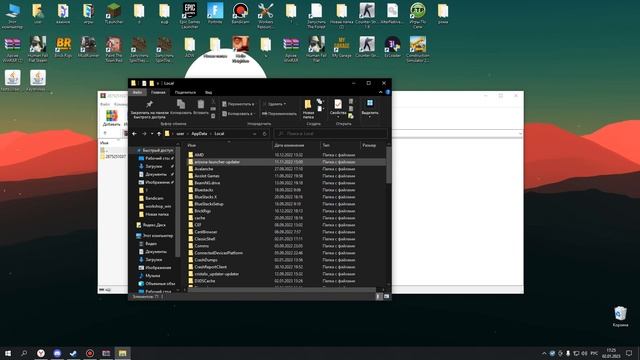The width and height of the screenshot is (640, 360).
Task: Switch to the Share ribbon tab
Action: [185, 92]
